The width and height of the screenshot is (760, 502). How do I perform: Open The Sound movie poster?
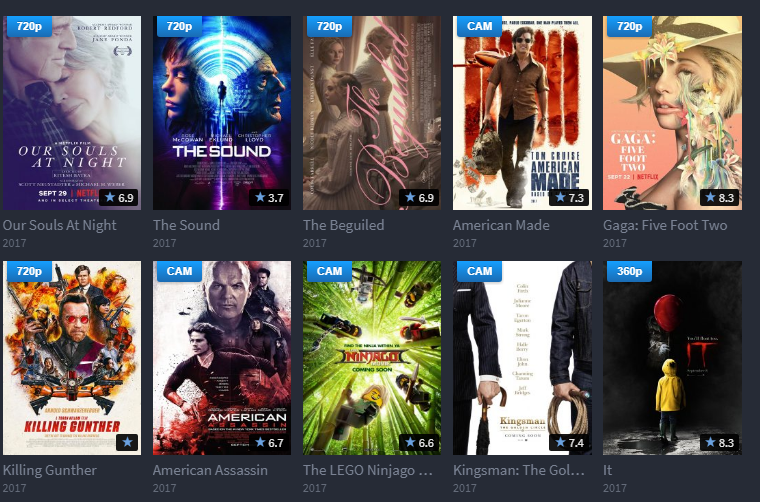click(222, 113)
